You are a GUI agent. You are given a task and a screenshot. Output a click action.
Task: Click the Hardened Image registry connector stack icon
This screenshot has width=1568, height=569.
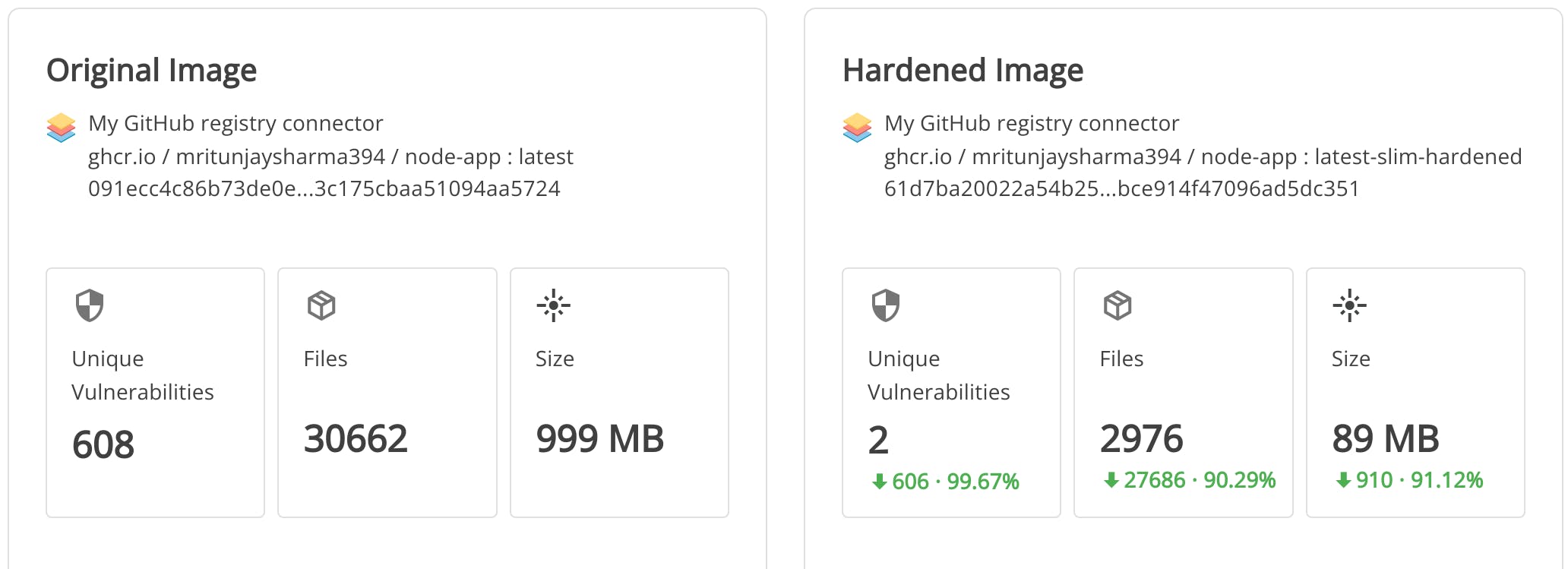pyautogui.click(x=857, y=128)
